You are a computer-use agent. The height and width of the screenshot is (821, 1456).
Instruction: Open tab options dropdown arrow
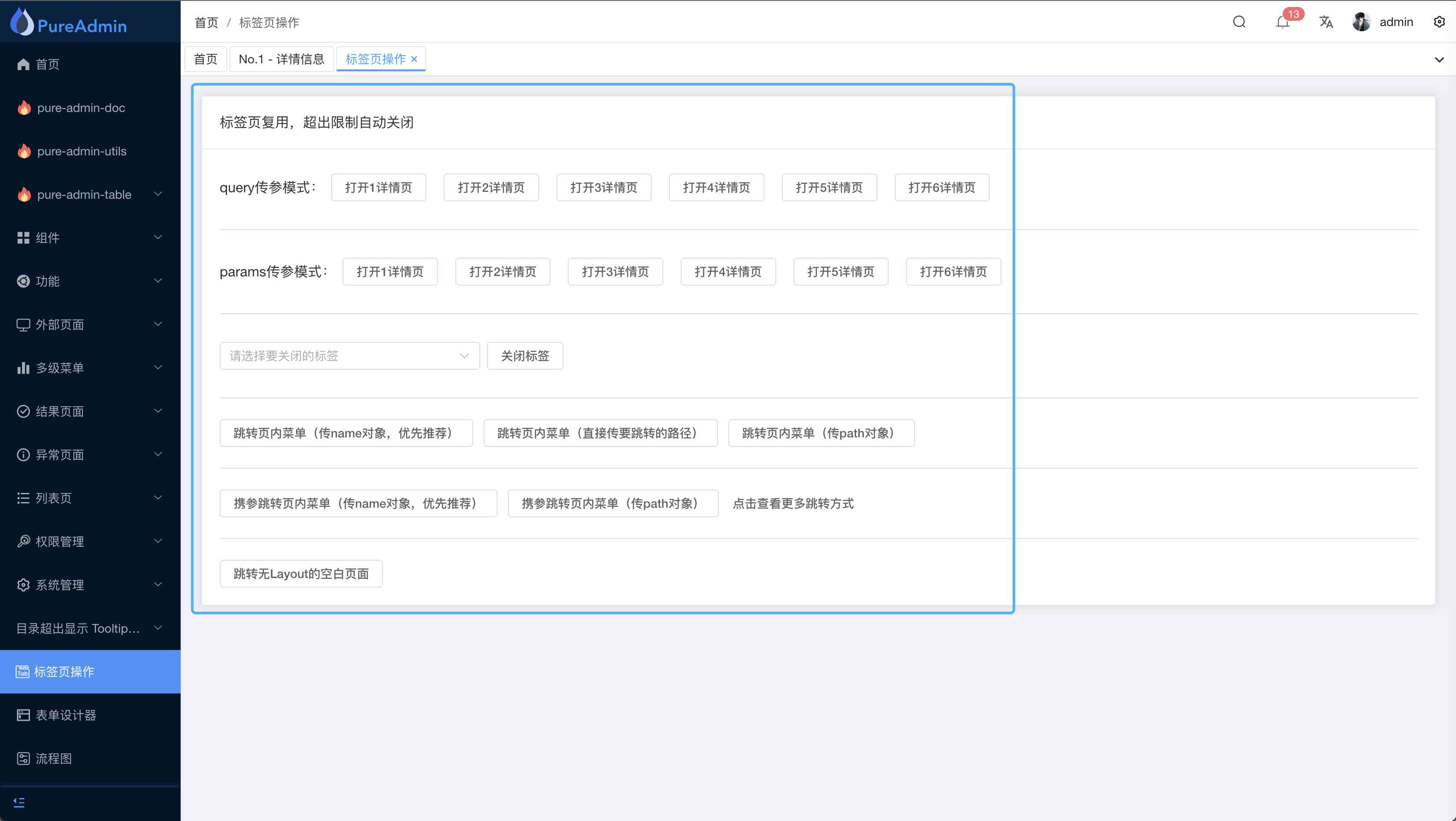point(1439,59)
